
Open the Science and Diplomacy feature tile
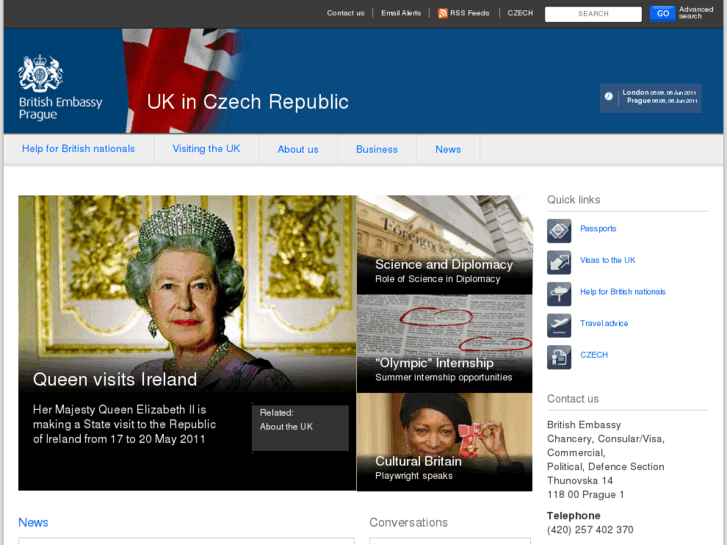[444, 244]
